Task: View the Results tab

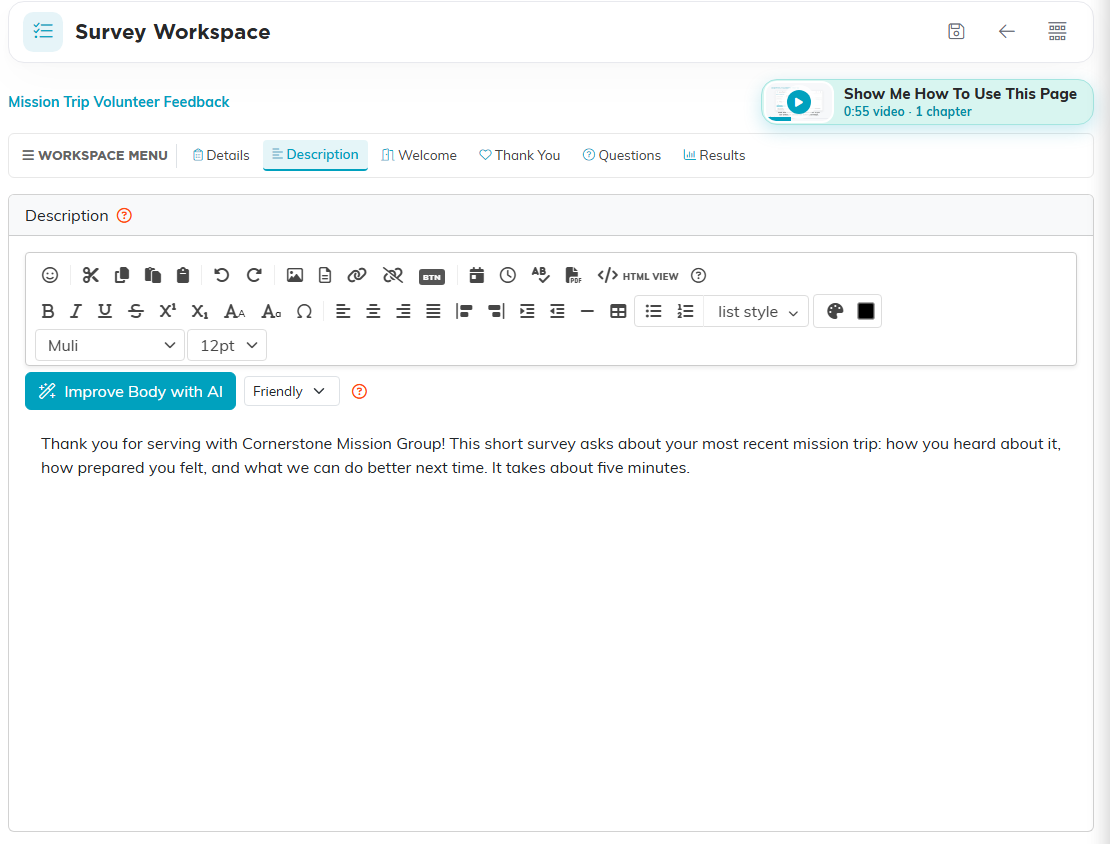Action: 714,155
